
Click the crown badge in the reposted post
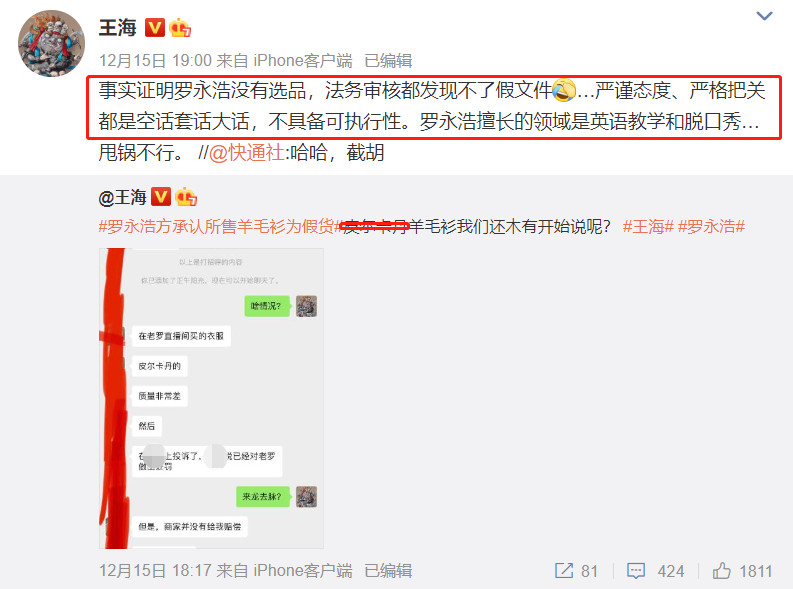tap(186, 197)
